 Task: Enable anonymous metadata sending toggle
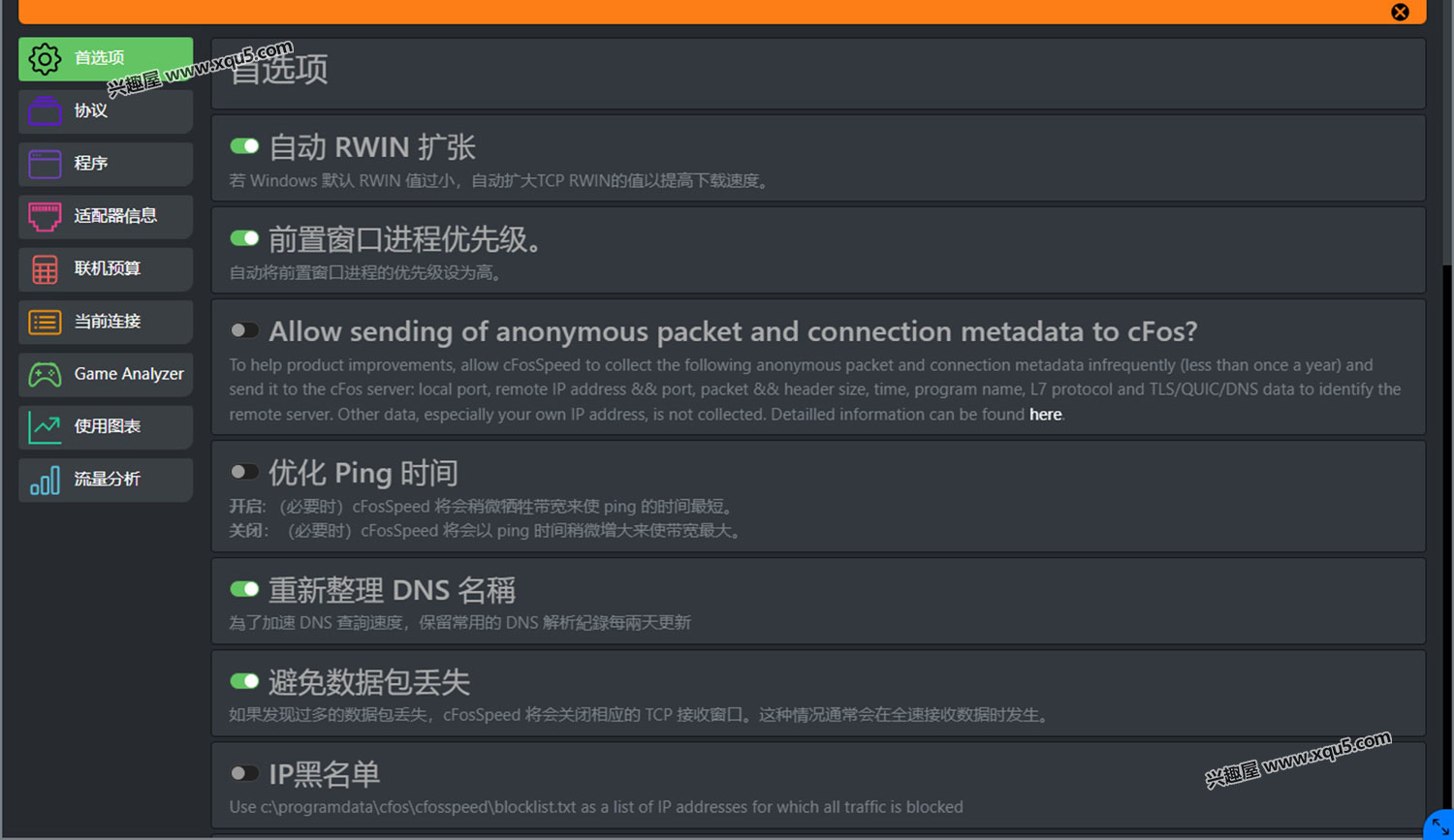click(x=244, y=330)
